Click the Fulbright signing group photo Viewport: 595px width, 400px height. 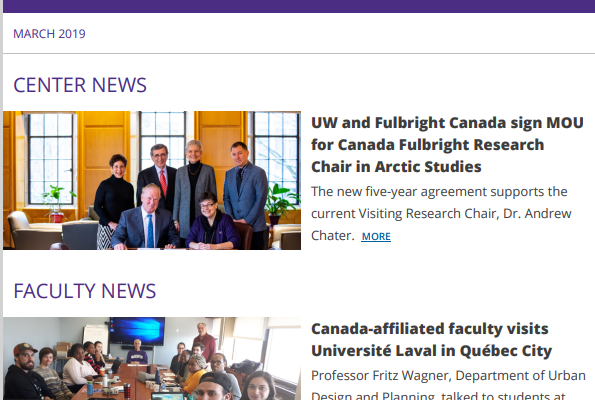(x=152, y=180)
